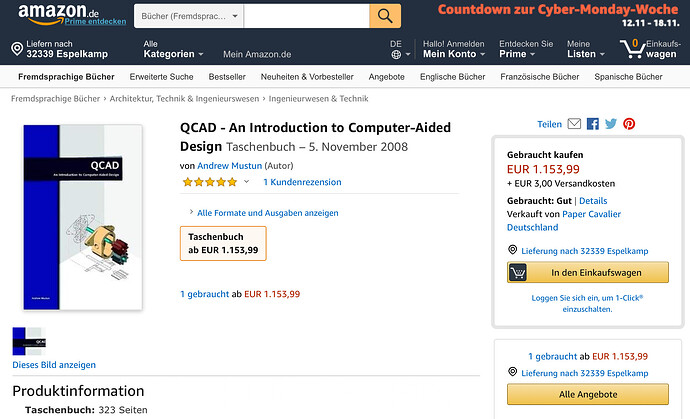This screenshot has width=690, height=419.
Task: Expand the Alle Kategorien menu
Action: 173,49
